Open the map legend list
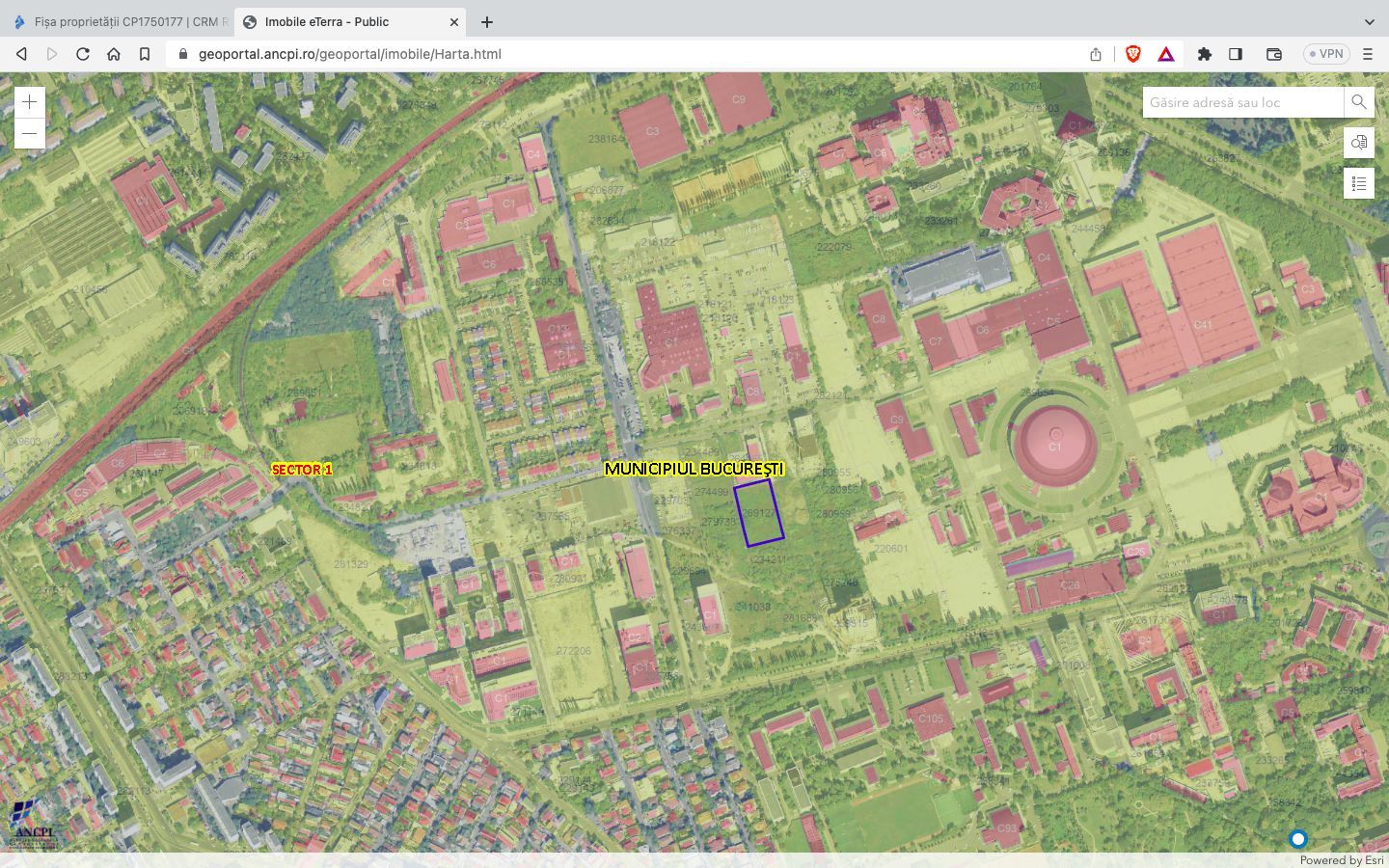Screen dimensions: 1389x868 click(x=1358, y=183)
